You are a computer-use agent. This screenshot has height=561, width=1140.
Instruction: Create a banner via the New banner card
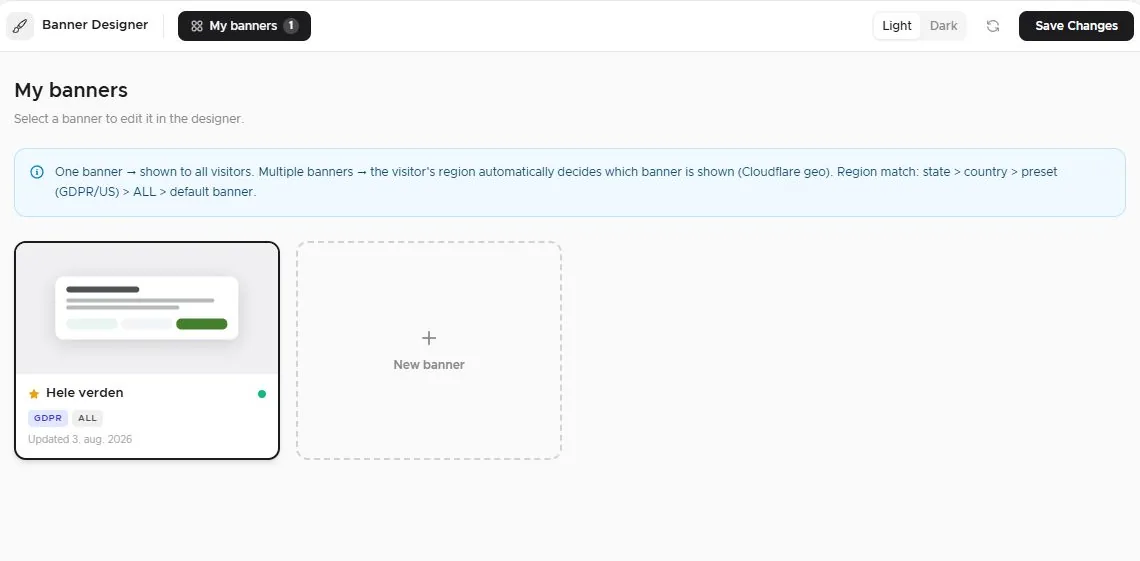click(x=428, y=350)
